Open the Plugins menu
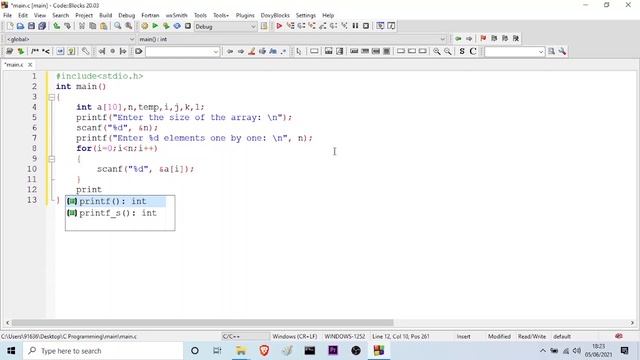640x360 pixels. [245, 15]
